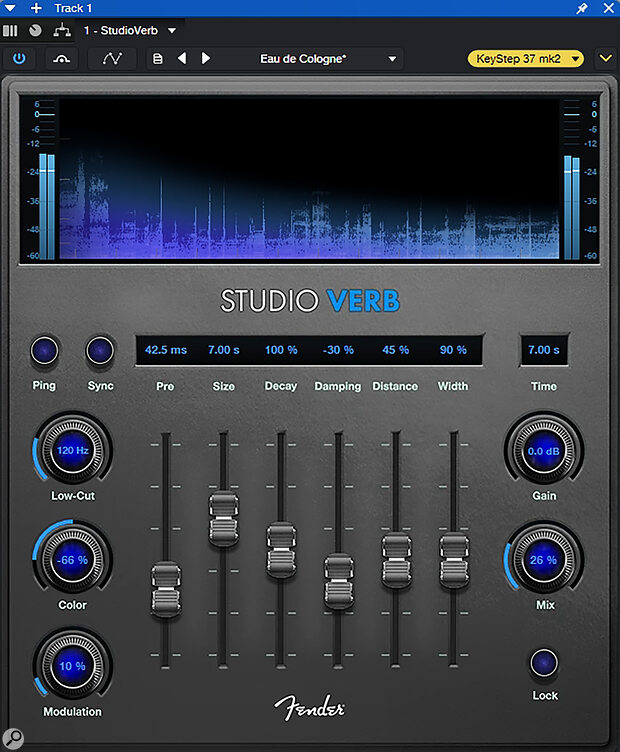Image resolution: width=620 pixels, height=752 pixels.
Task: Toggle the Lock button
Action: tap(544, 663)
